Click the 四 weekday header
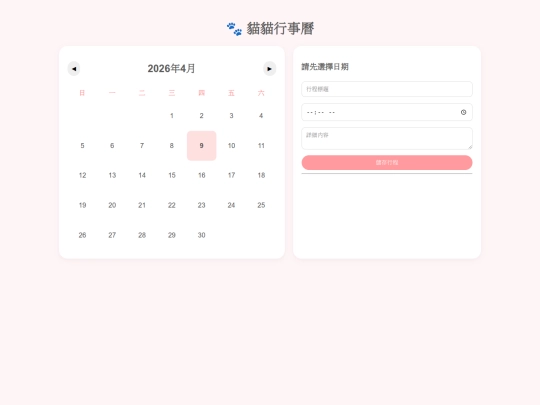Image resolution: width=540 pixels, height=405 pixels. [201, 93]
